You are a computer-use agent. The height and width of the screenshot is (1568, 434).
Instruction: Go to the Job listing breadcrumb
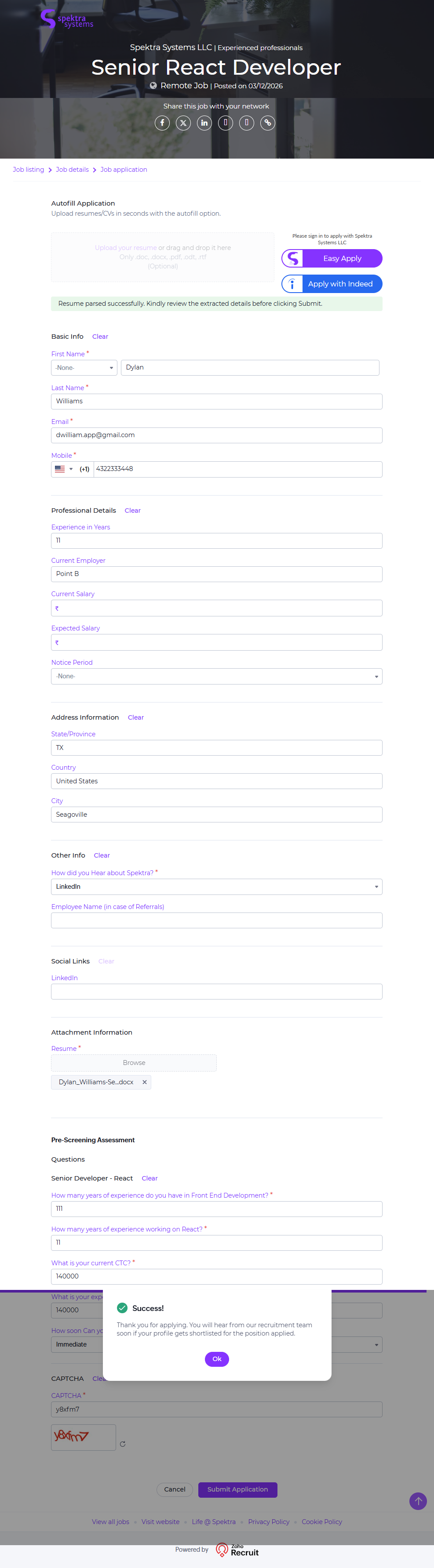coord(28,170)
